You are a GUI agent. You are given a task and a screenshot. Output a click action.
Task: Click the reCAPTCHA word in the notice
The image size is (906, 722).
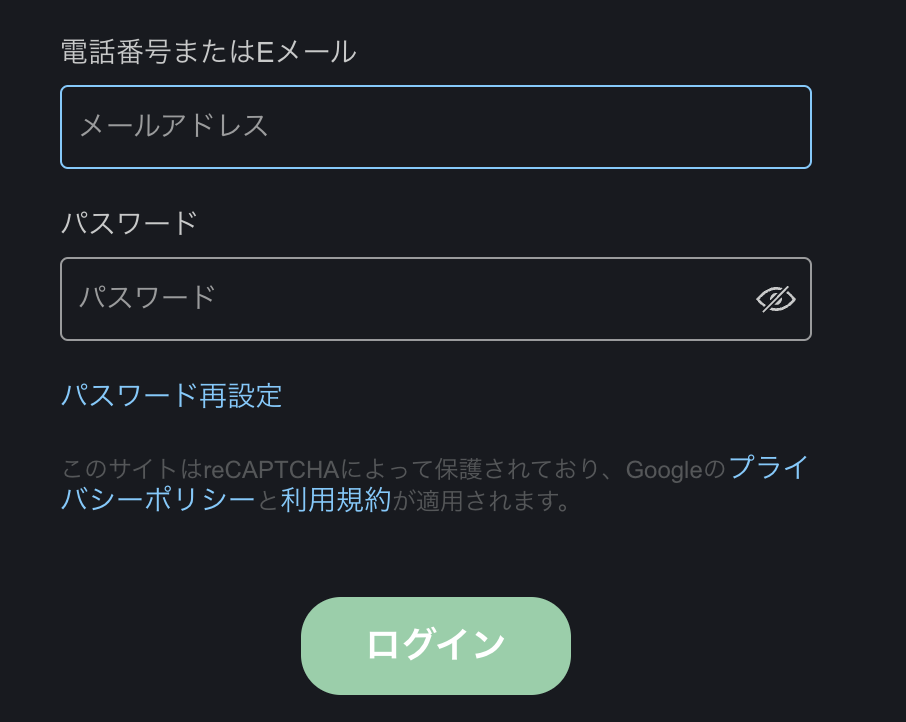271,470
